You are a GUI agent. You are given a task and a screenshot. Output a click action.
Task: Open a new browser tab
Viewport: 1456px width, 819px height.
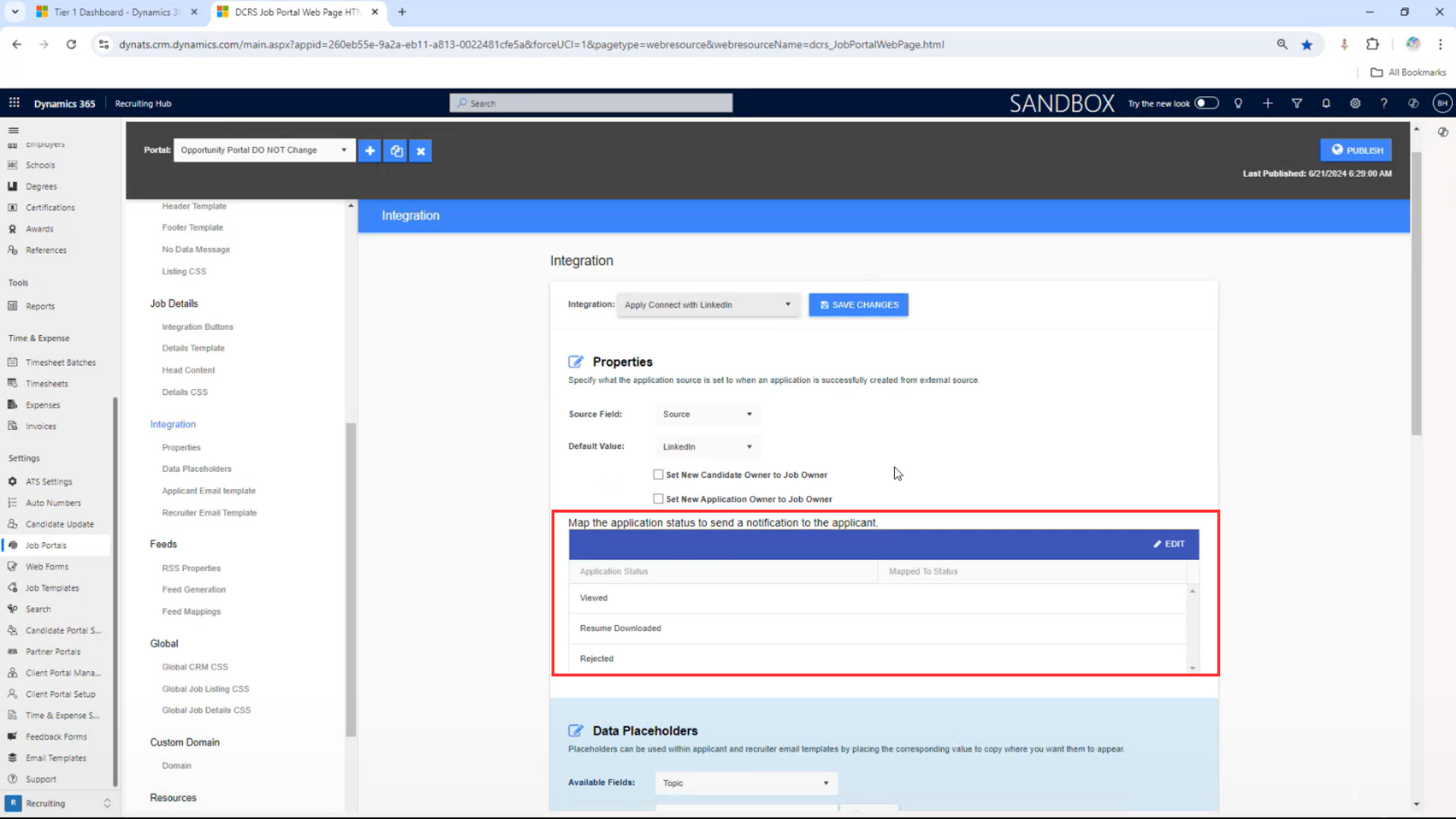(x=402, y=12)
